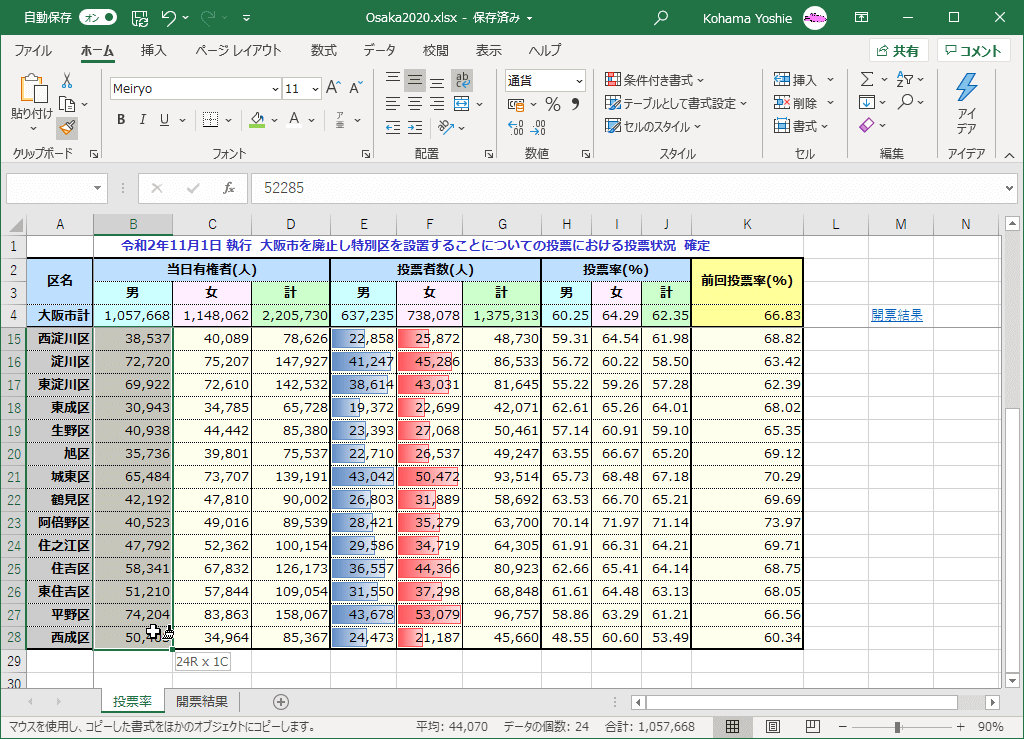
Task: Click the Cut scissors icon
Action: coord(67,80)
